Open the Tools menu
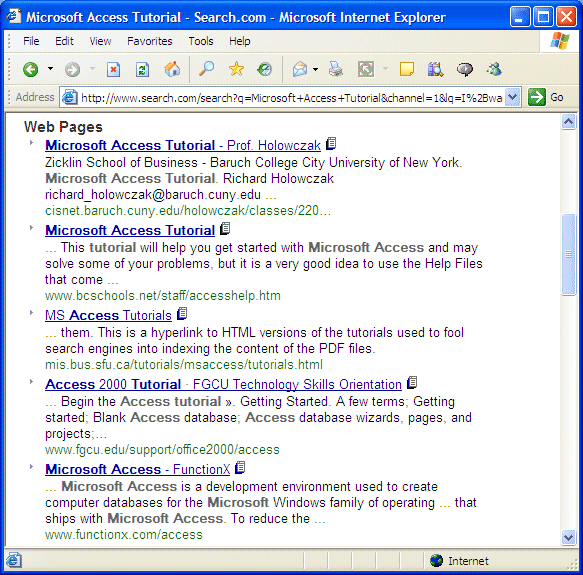The height and width of the screenshot is (575, 583). pyautogui.click(x=201, y=41)
